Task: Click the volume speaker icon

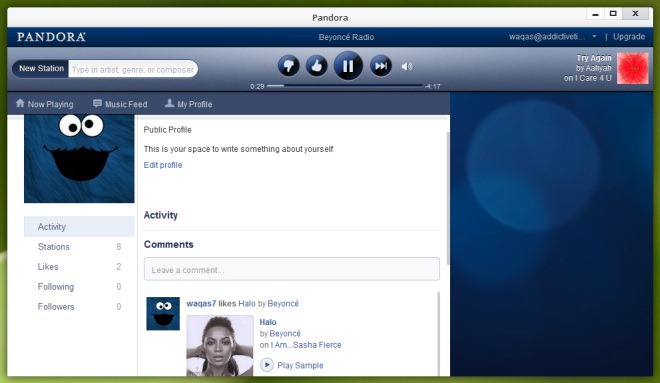Action: (407, 66)
